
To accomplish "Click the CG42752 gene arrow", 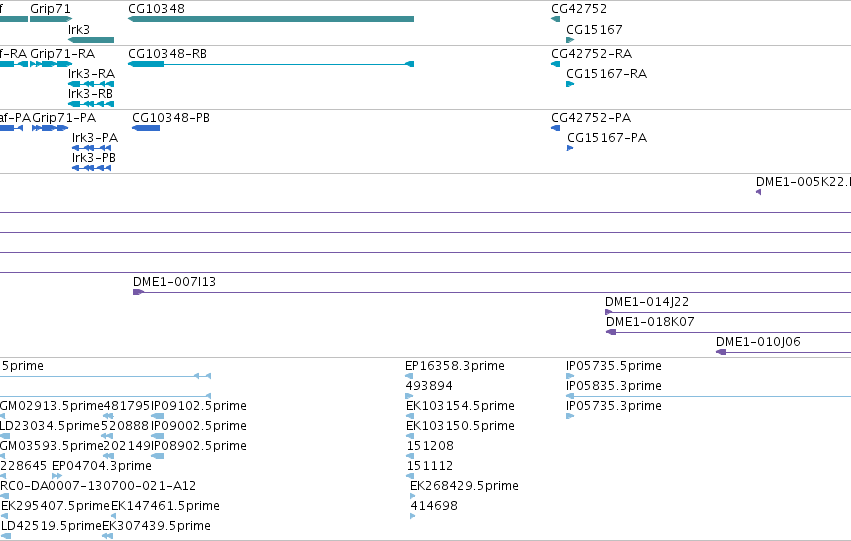I will click(555, 19).
